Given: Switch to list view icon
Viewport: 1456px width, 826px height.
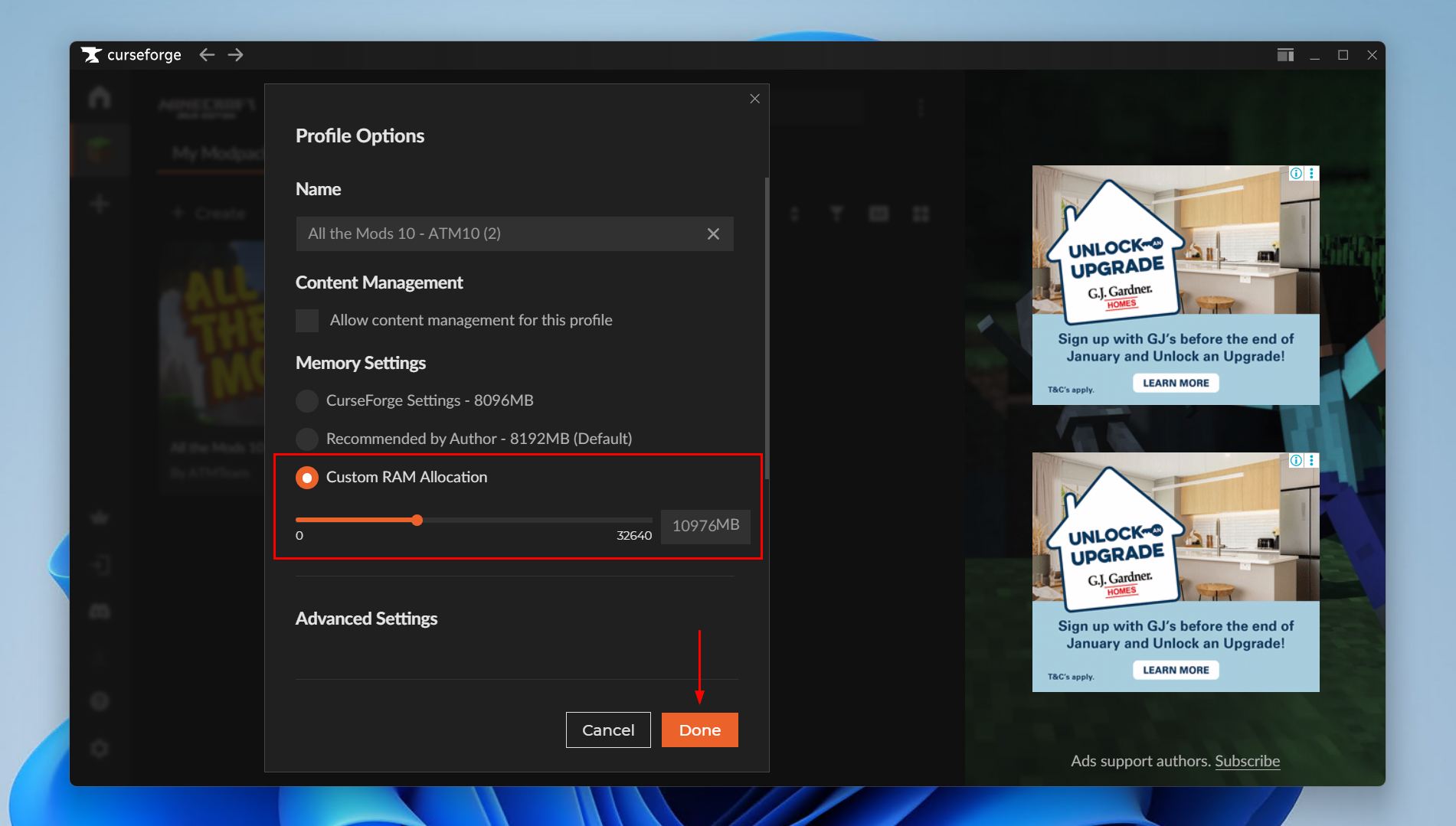Looking at the screenshot, I should point(879,214).
